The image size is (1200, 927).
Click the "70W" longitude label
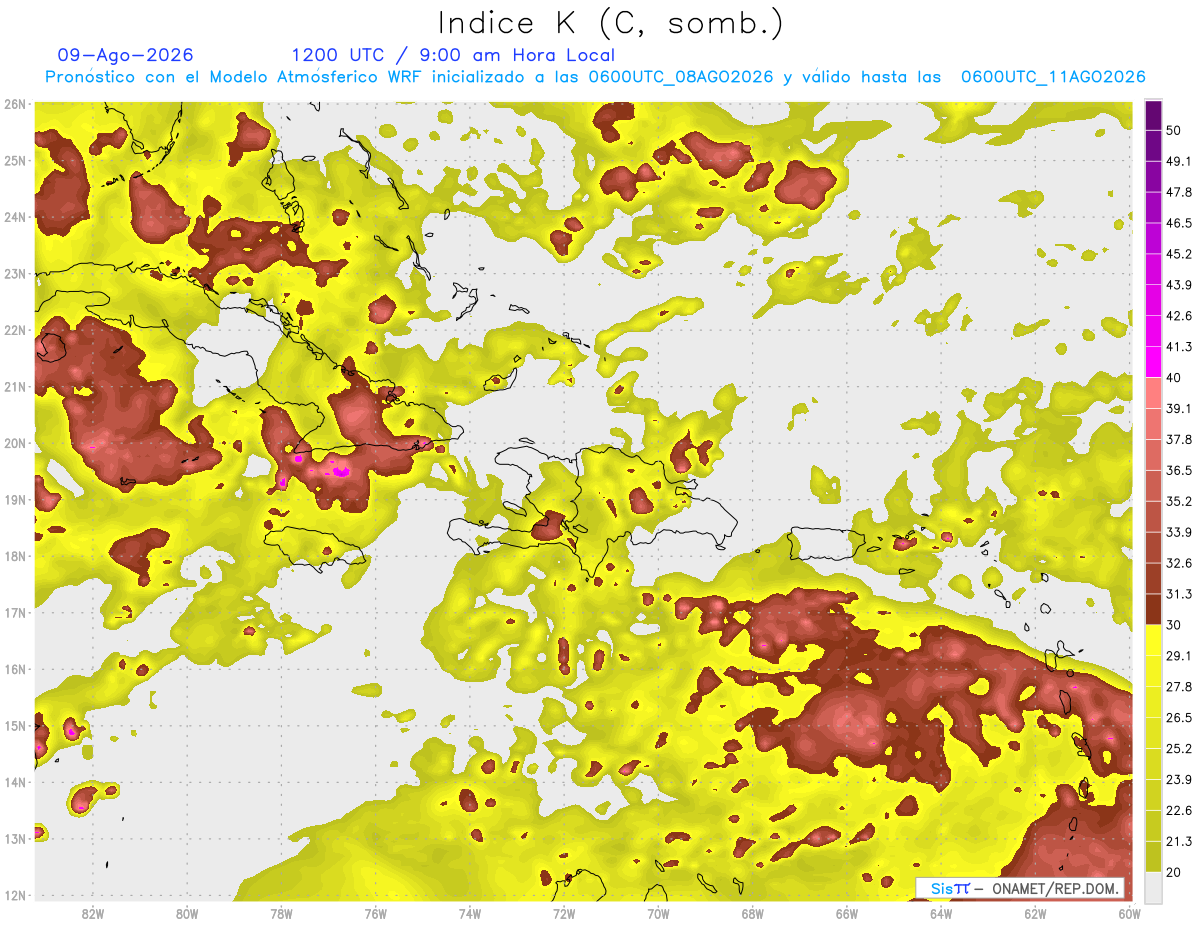(x=658, y=914)
